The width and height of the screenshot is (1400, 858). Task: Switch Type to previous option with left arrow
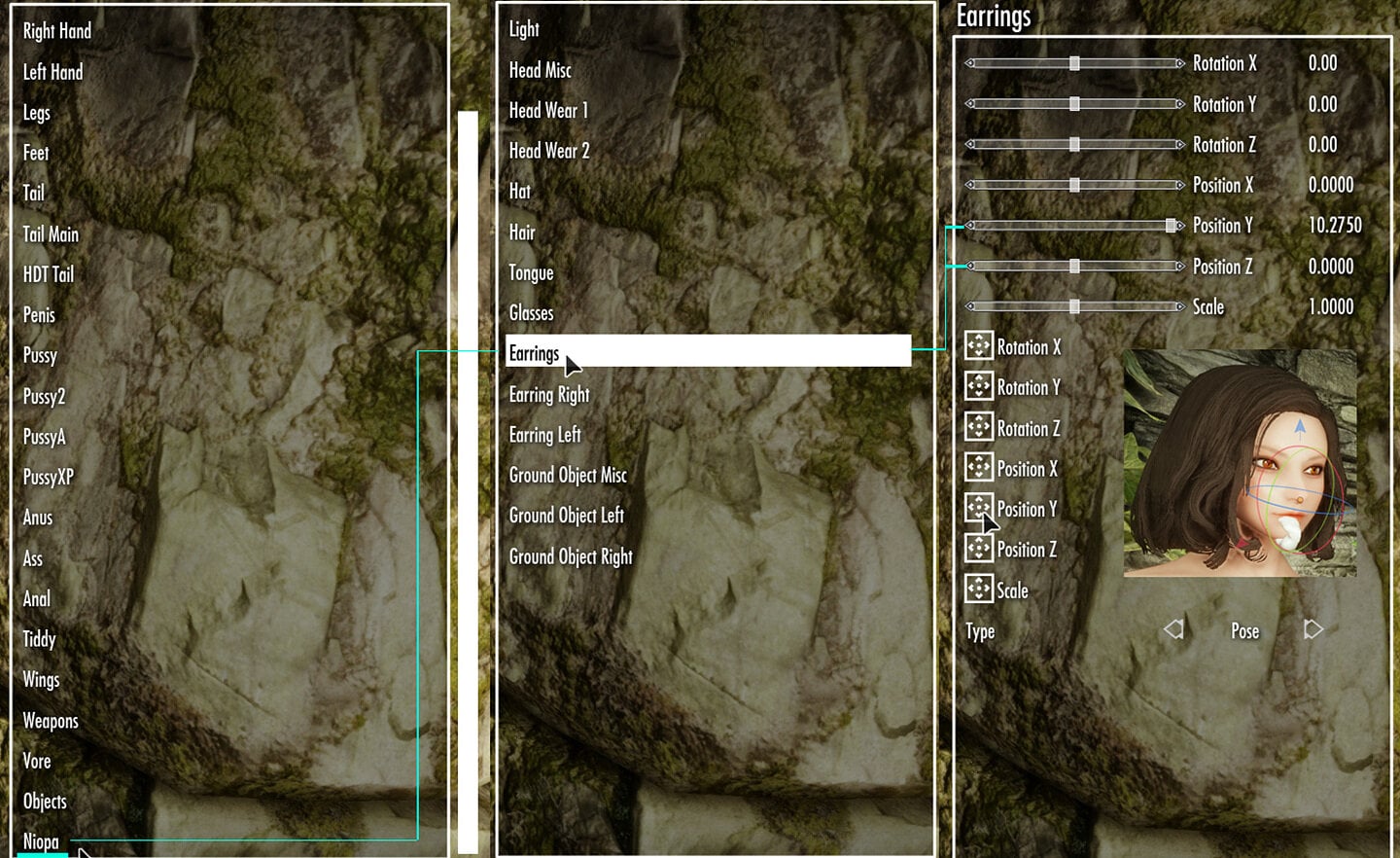click(x=1173, y=629)
